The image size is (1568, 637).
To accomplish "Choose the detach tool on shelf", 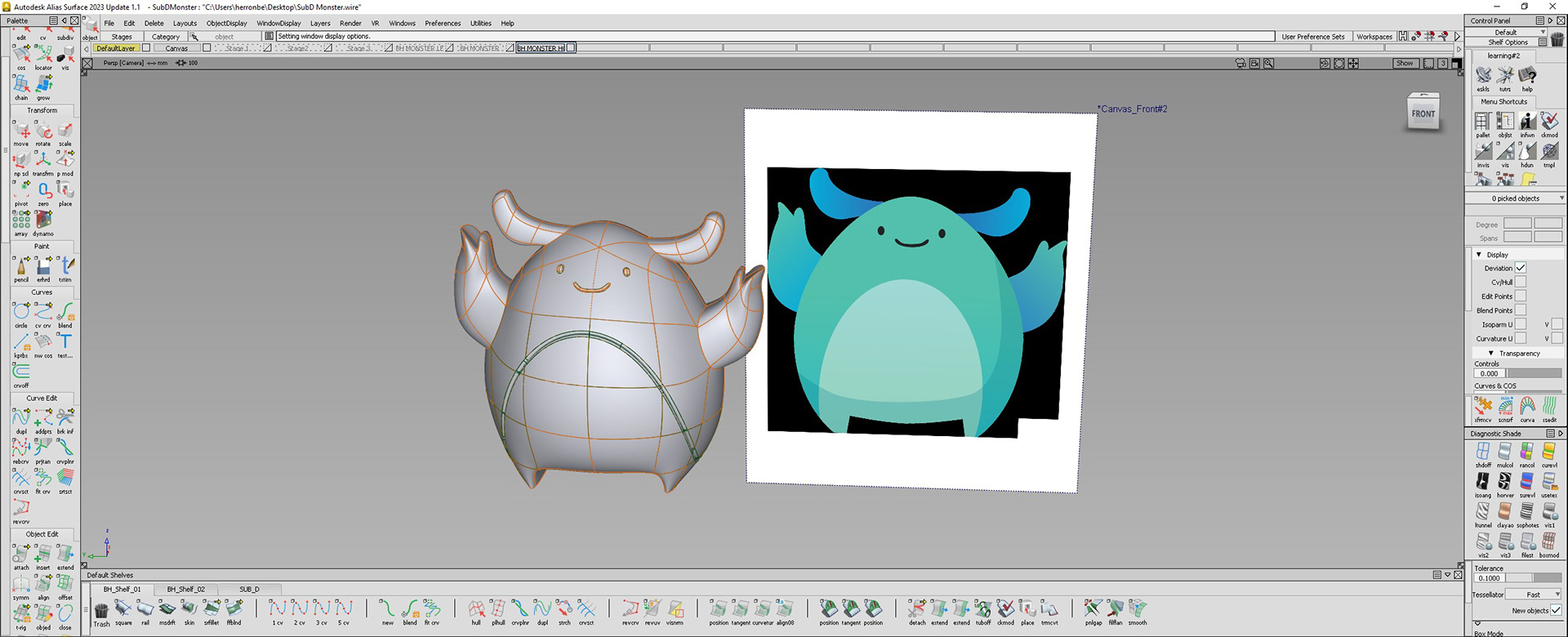I will click(x=917, y=611).
